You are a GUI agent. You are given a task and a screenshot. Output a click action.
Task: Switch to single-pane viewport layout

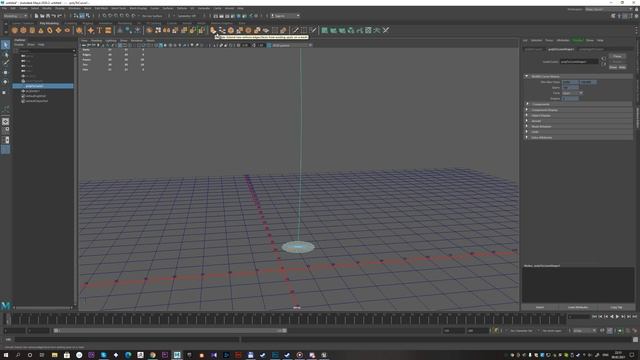(x=5, y=121)
